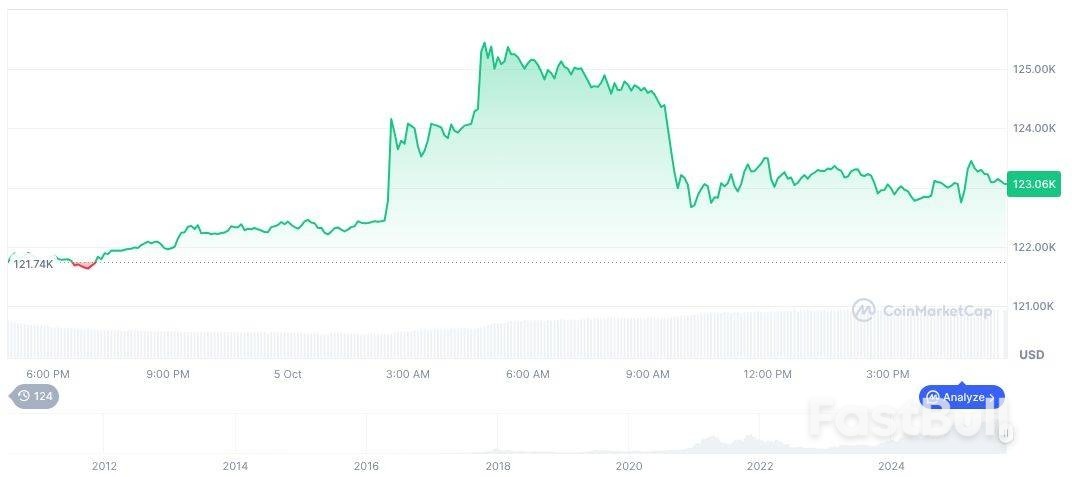Click the 12:00 PM time axis label
This screenshot has height=477, width=1072.
[768, 374]
